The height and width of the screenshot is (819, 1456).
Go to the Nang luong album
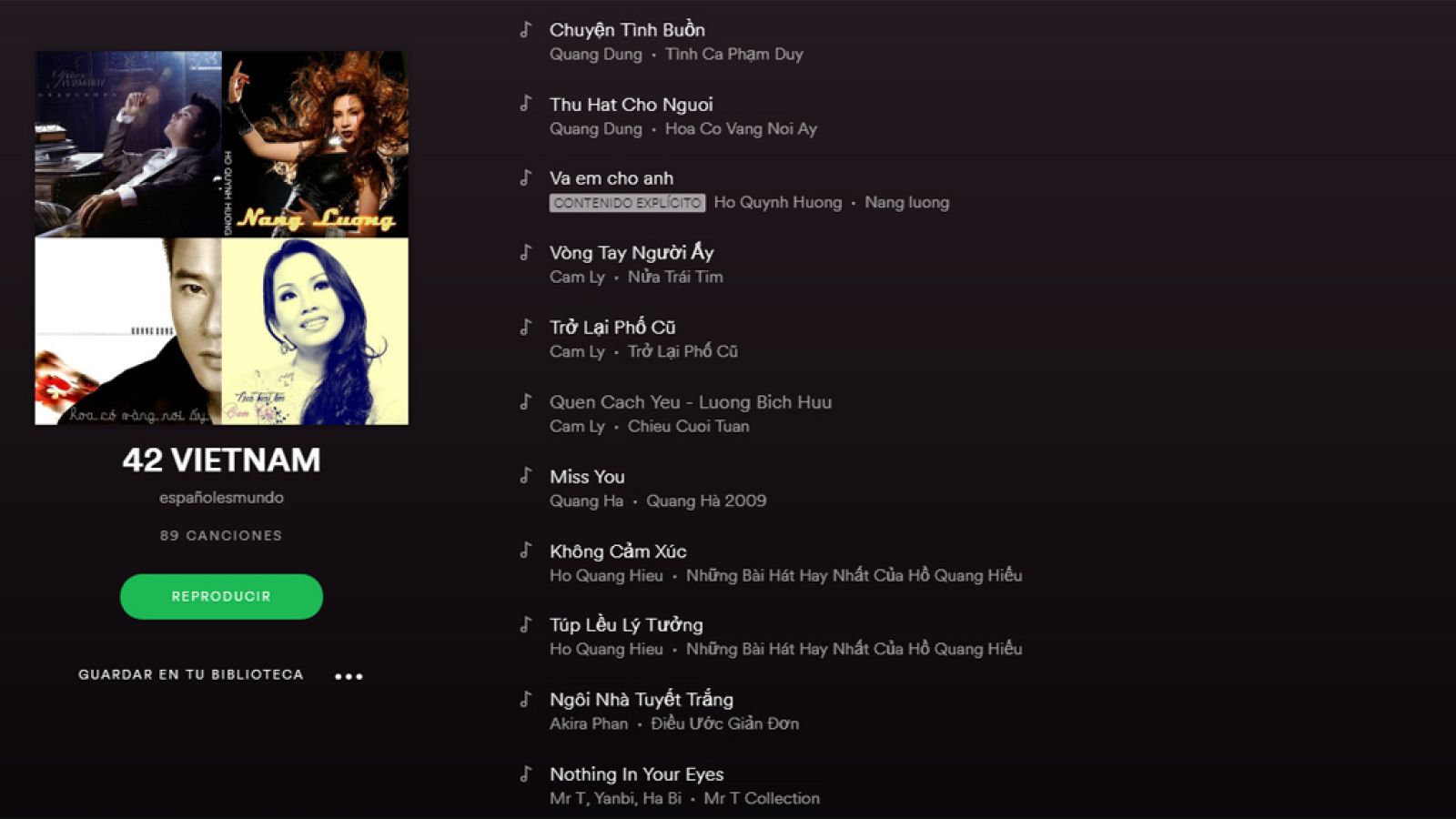pos(906,202)
